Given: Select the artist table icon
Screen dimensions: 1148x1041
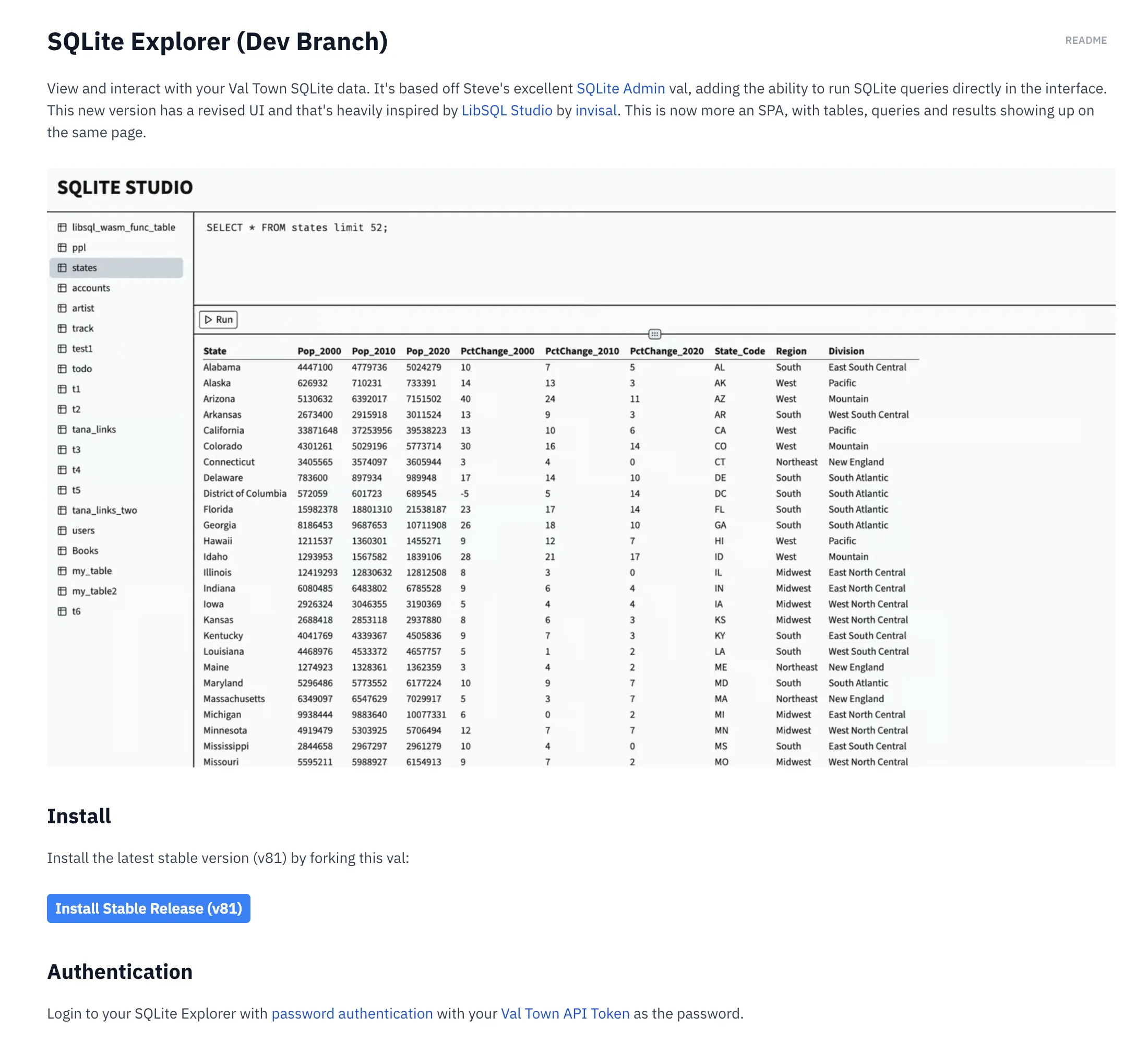Looking at the screenshot, I should tap(63, 307).
